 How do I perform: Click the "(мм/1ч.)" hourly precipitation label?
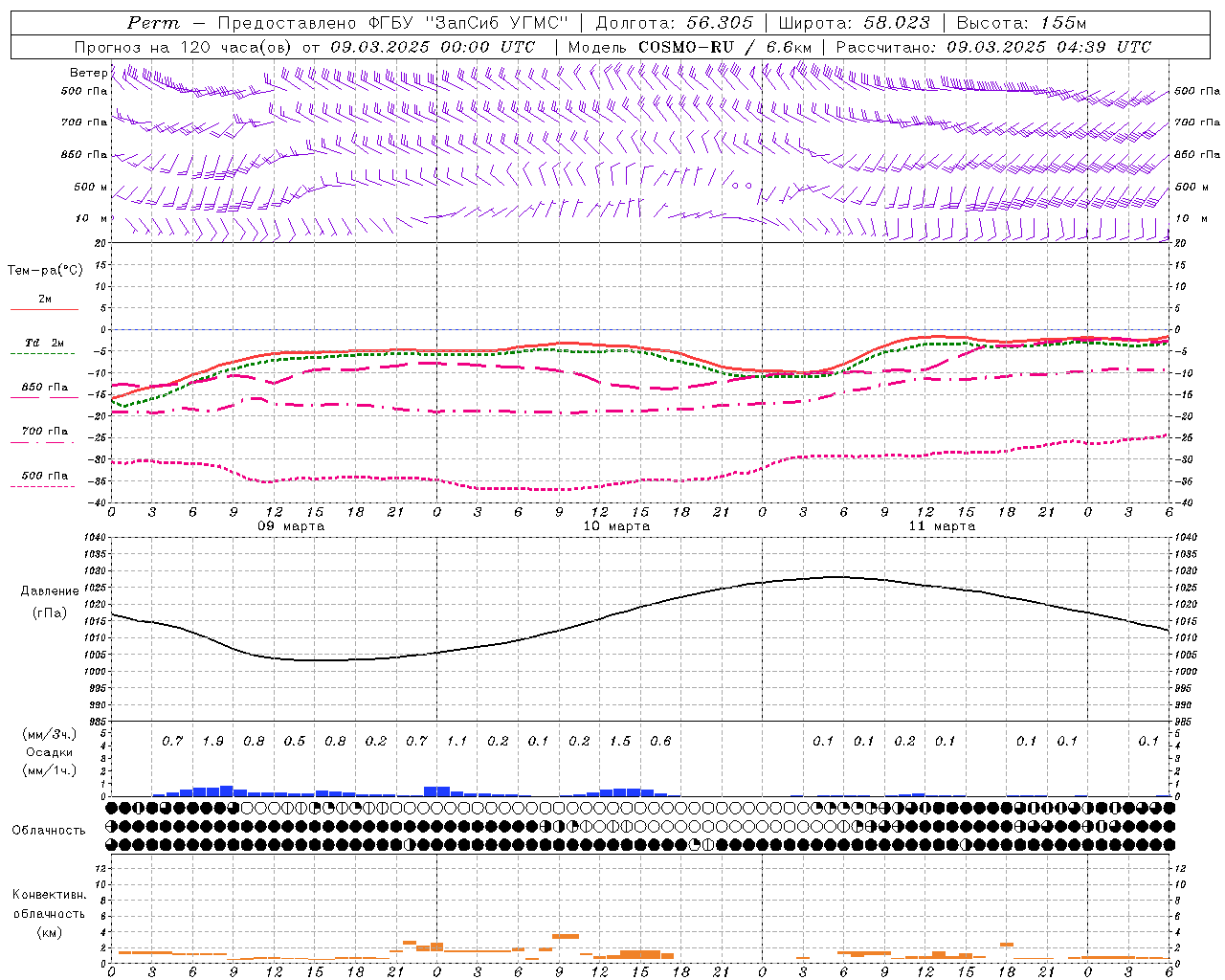50,770
